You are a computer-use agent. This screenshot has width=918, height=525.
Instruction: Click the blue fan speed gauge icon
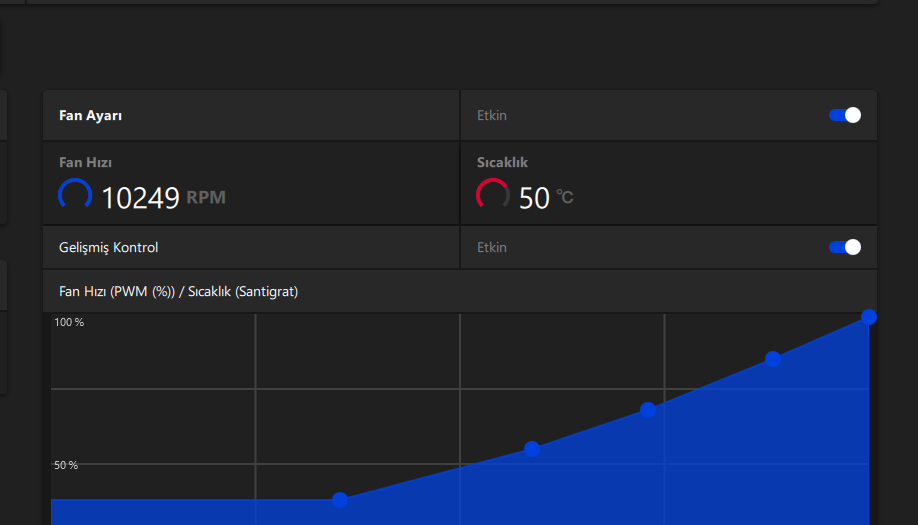click(x=75, y=195)
